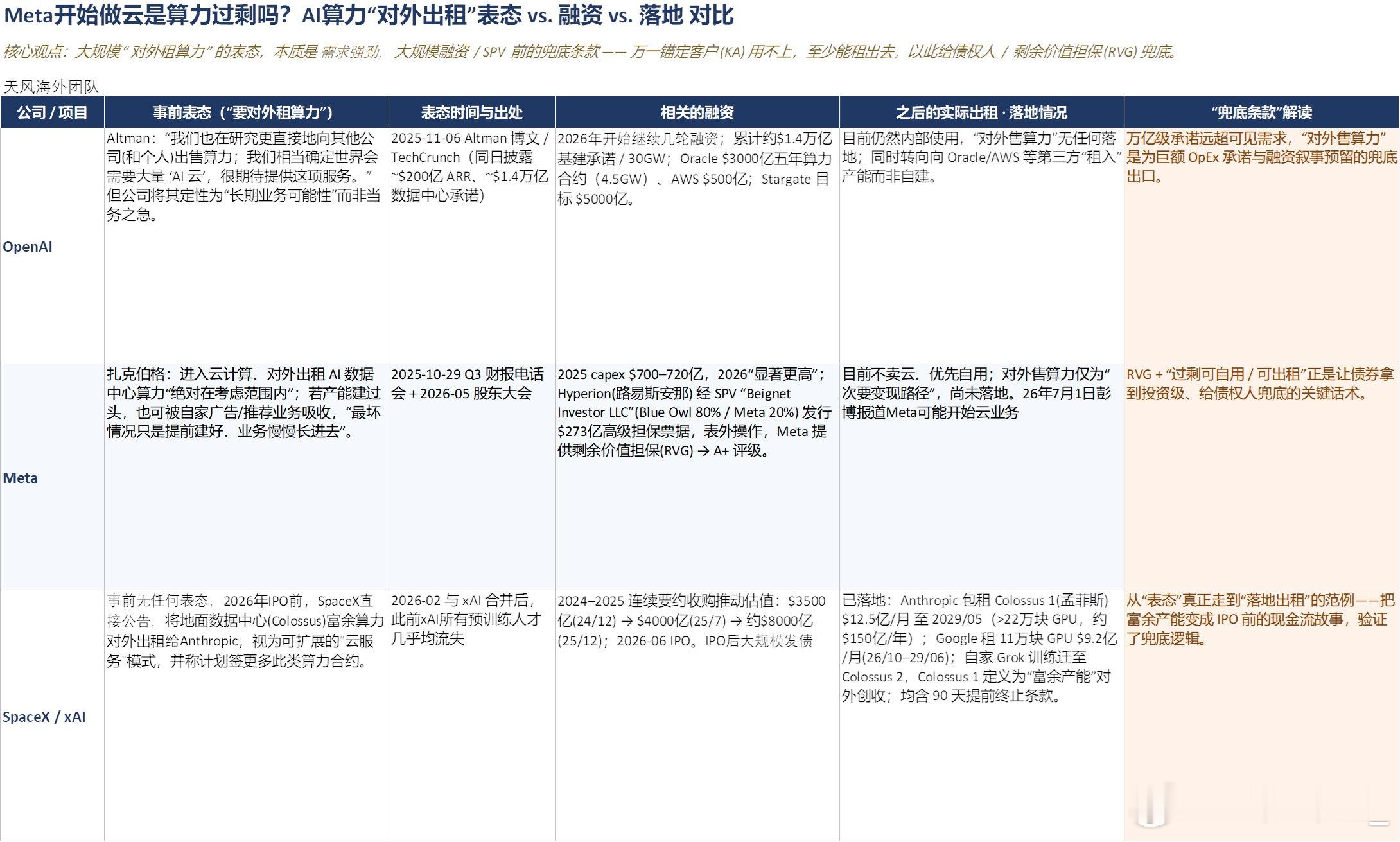Click the cell beginning '2024–2025 连续要约收购'
The width and height of the screenshot is (1400, 842).
[x=697, y=715]
